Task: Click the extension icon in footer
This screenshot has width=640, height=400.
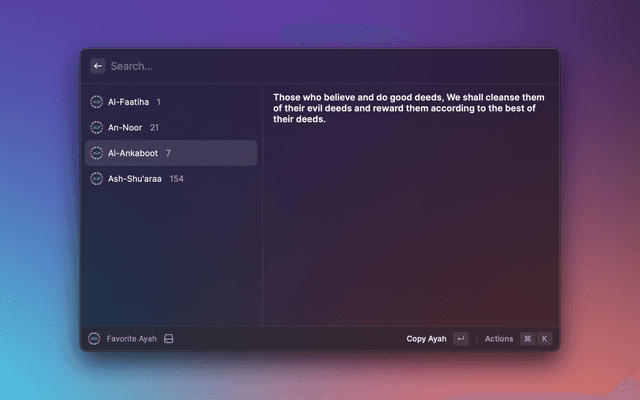Action: tap(95, 339)
